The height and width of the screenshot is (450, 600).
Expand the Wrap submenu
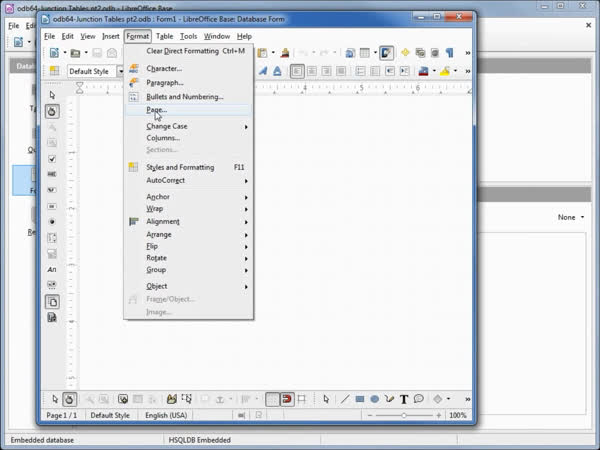[x=188, y=209]
